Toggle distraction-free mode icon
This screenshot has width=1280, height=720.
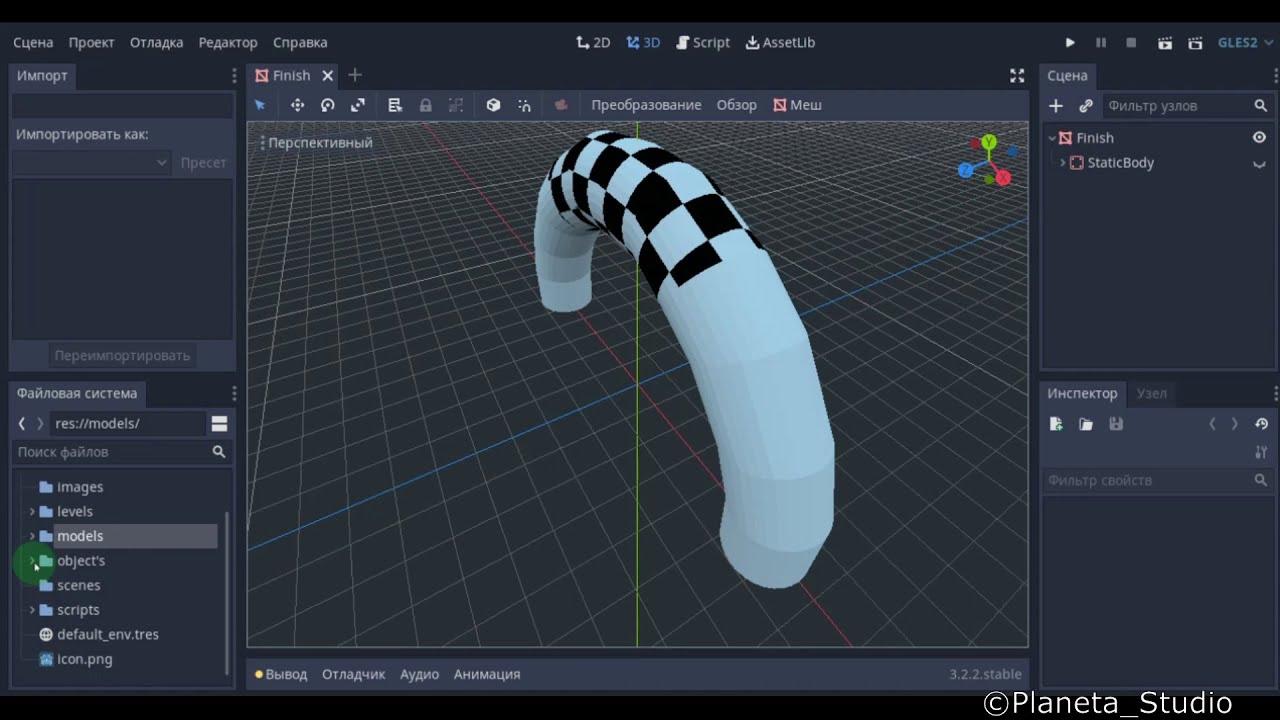(1017, 76)
